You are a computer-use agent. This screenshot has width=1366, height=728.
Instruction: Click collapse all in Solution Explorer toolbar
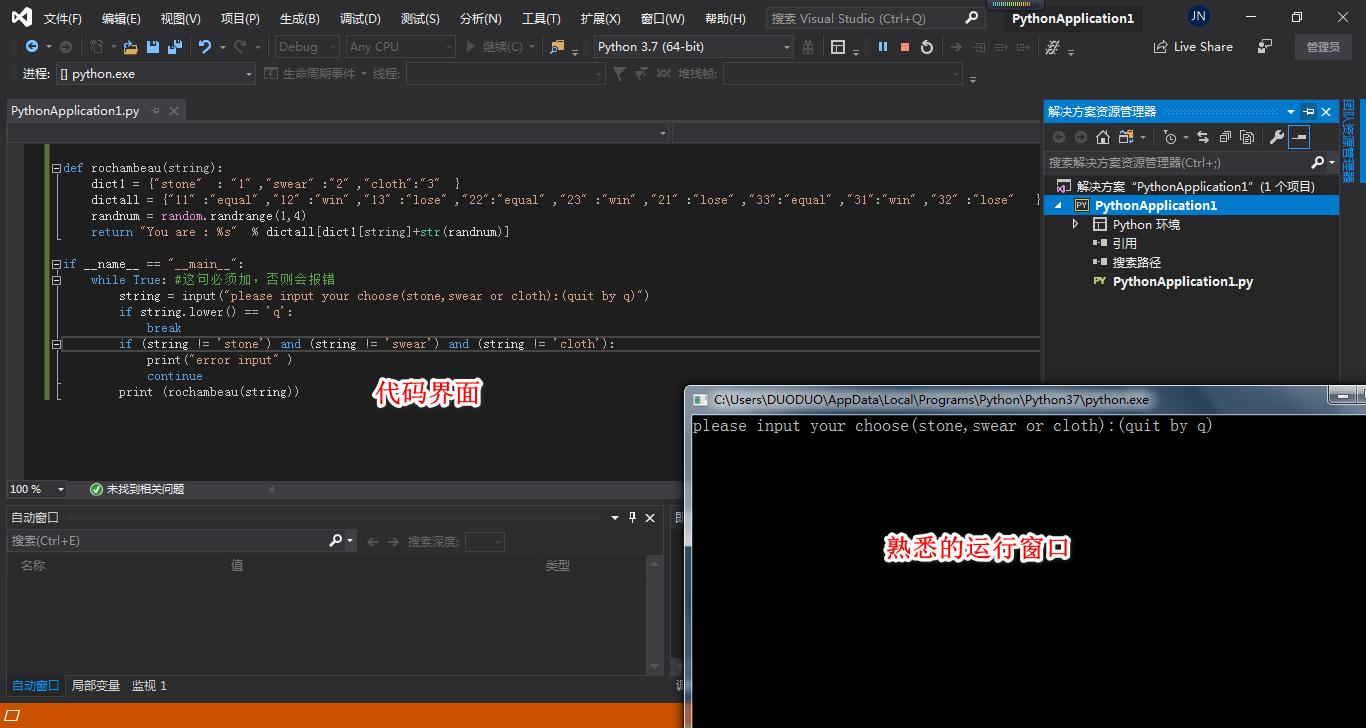[x=1225, y=137]
